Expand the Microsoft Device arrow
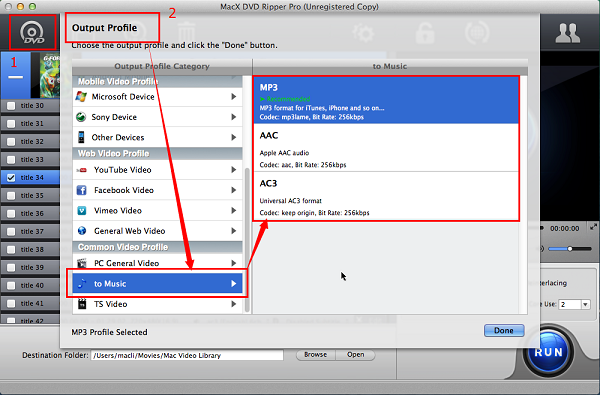 (233, 96)
